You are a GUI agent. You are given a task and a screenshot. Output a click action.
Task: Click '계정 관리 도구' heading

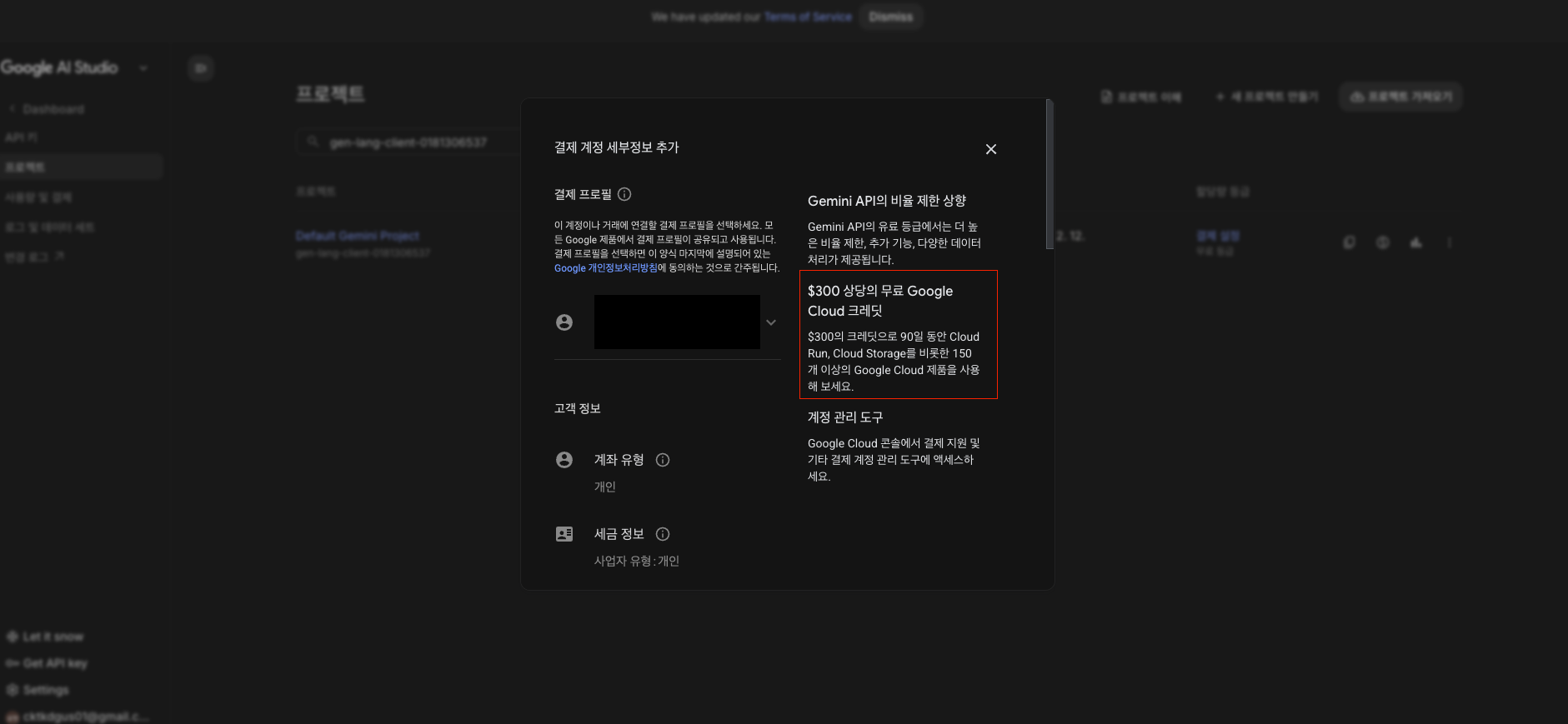pyautogui.click(x=845, y=417)
